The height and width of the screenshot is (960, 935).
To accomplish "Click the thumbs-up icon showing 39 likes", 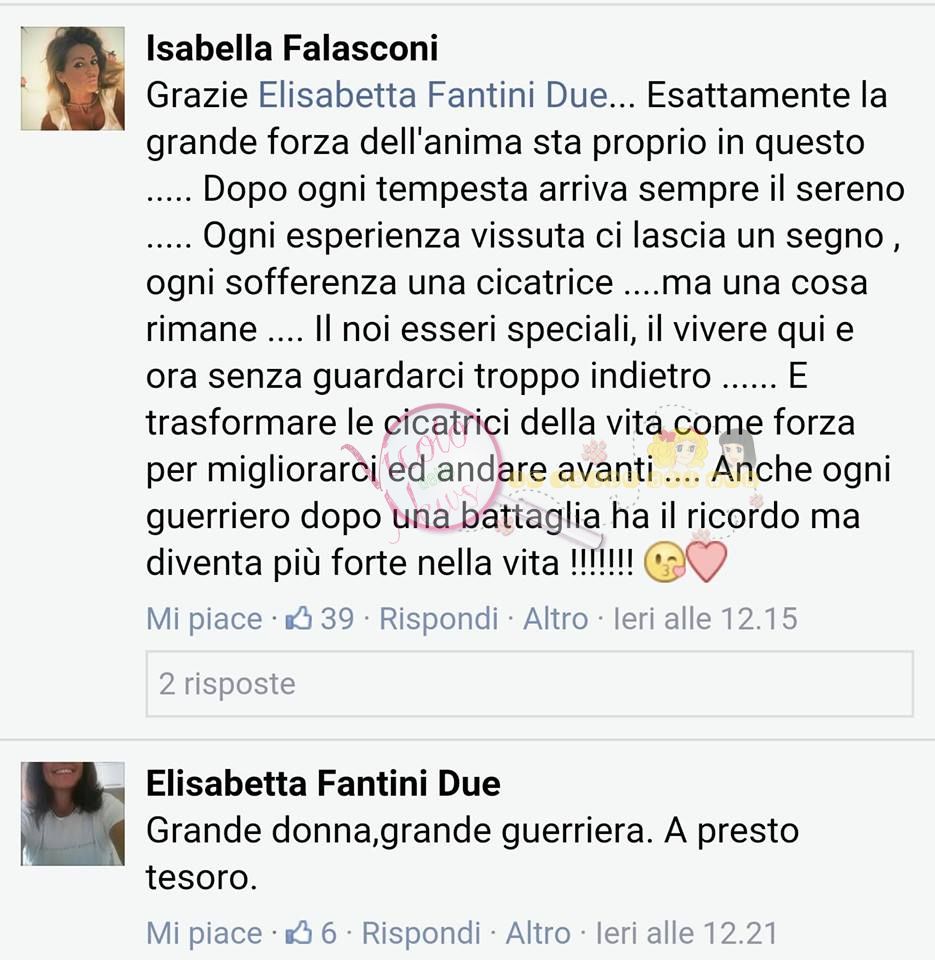I will 299,618.
